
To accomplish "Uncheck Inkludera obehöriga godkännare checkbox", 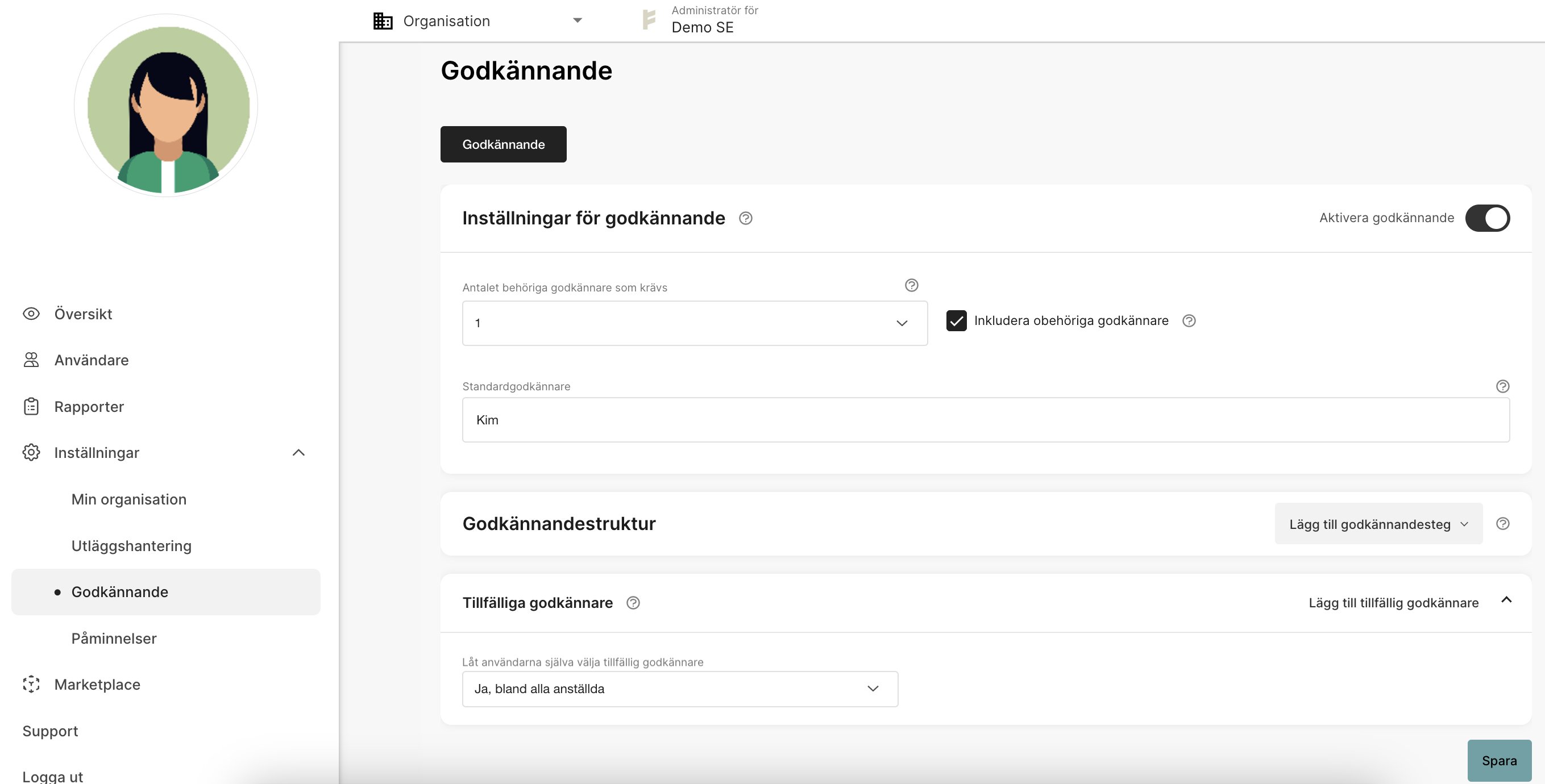I will click(x=957, y=320).
